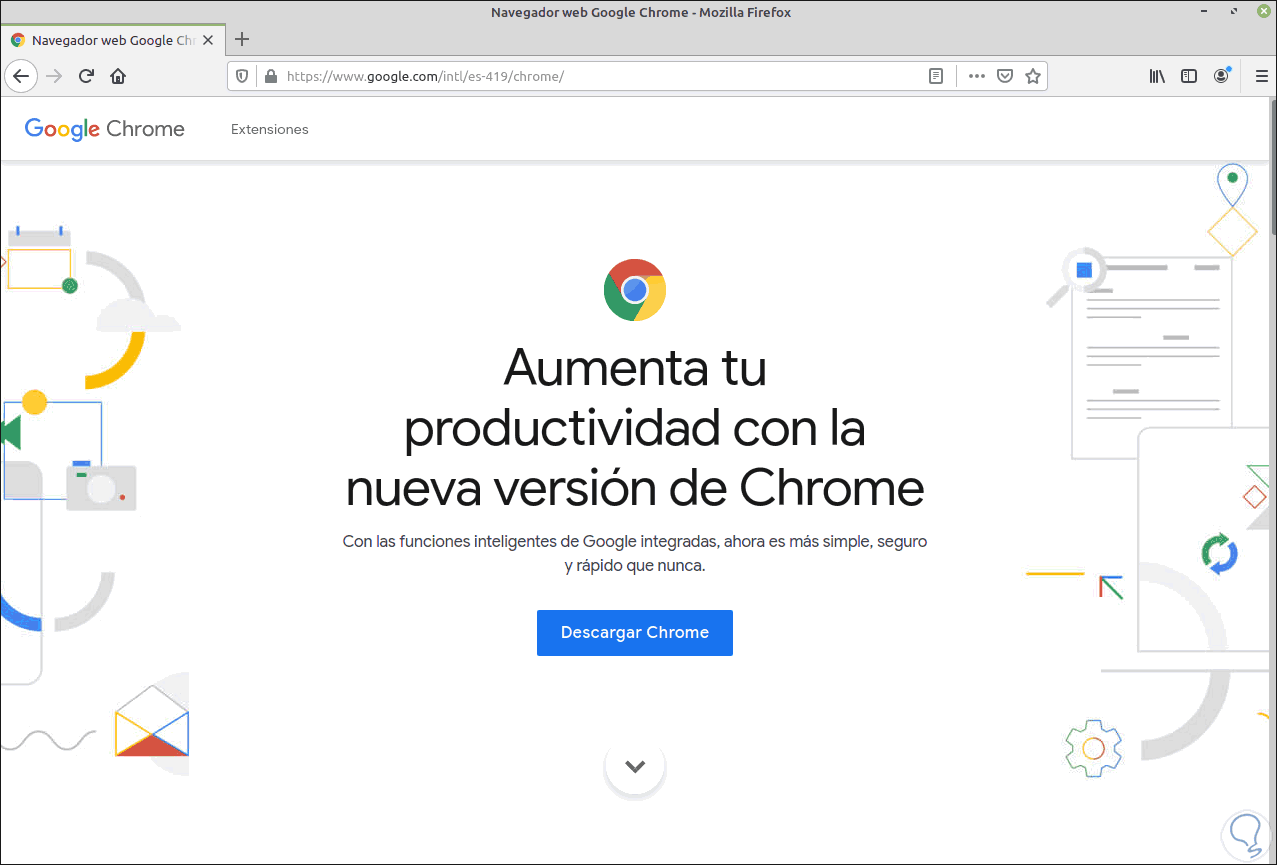Open page actions three-dot menu
Image resolution: width=1277 pixels, height=865 pixels.
click(x=977, y=76)
